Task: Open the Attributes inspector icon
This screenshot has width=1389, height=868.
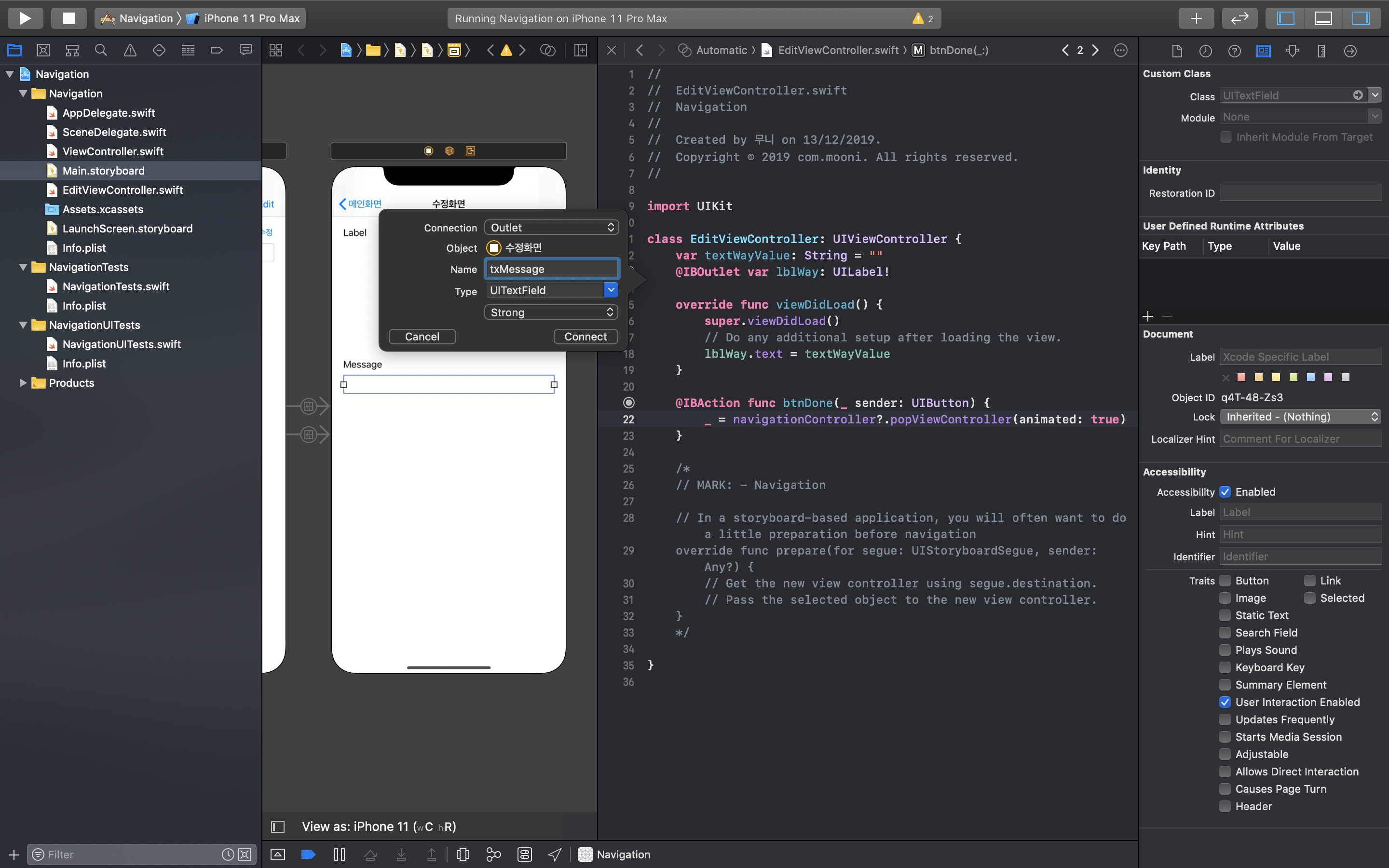Action: [x=1292, y=51]
